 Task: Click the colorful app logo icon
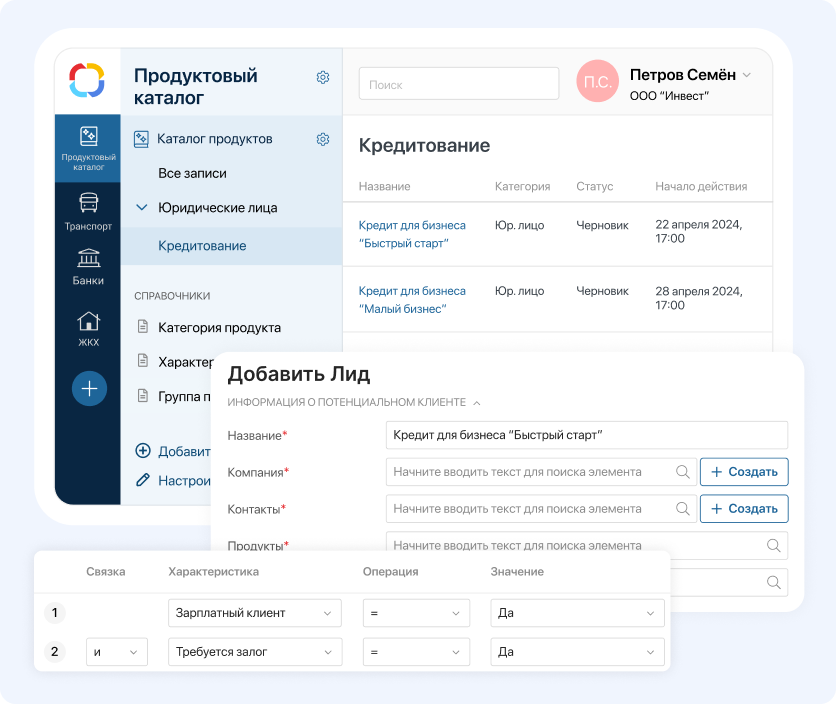87,80
